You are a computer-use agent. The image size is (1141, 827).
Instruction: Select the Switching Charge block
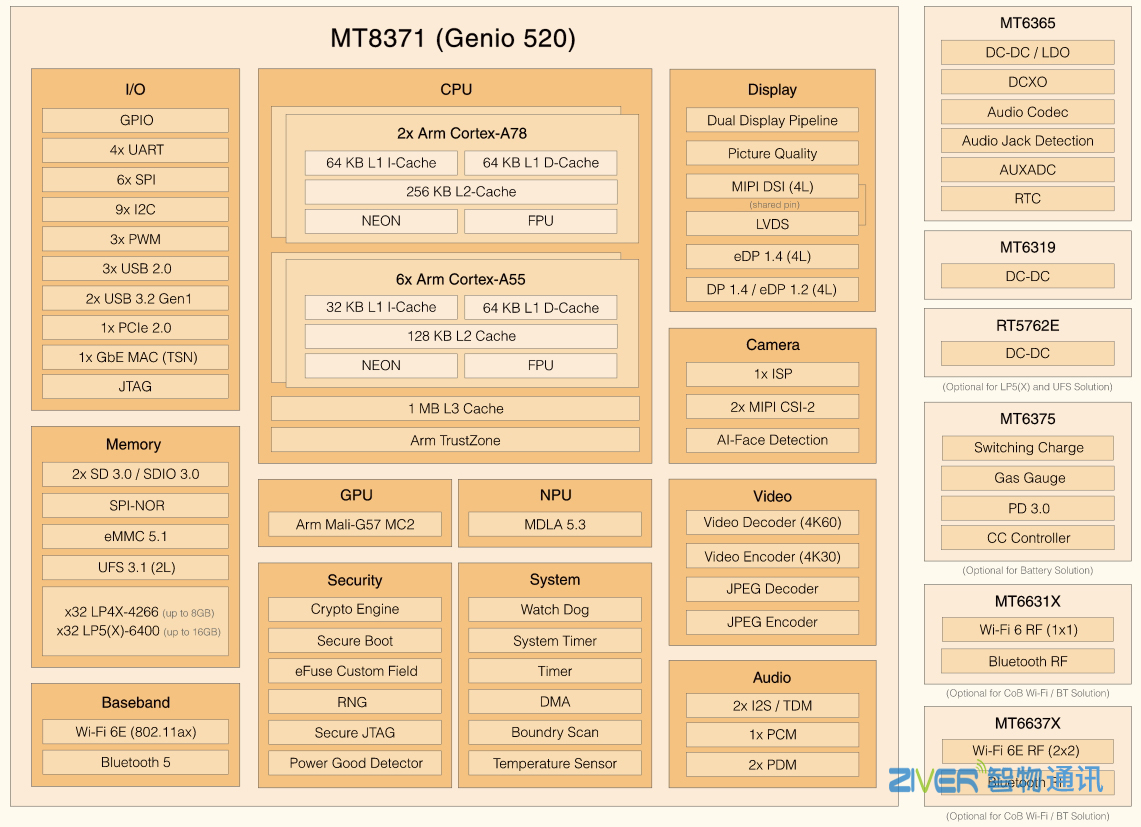click(x=1027, y=448)
